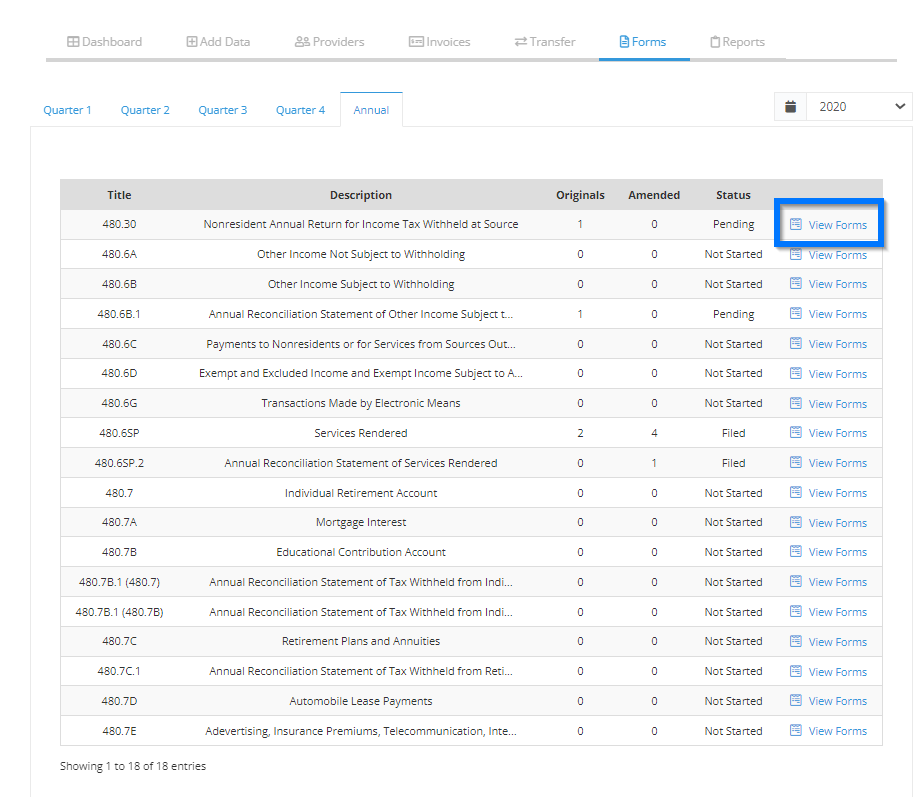Screen dimensions: 917x797
Task: Click the 480.7E title cell
Action: coord(119,731)
